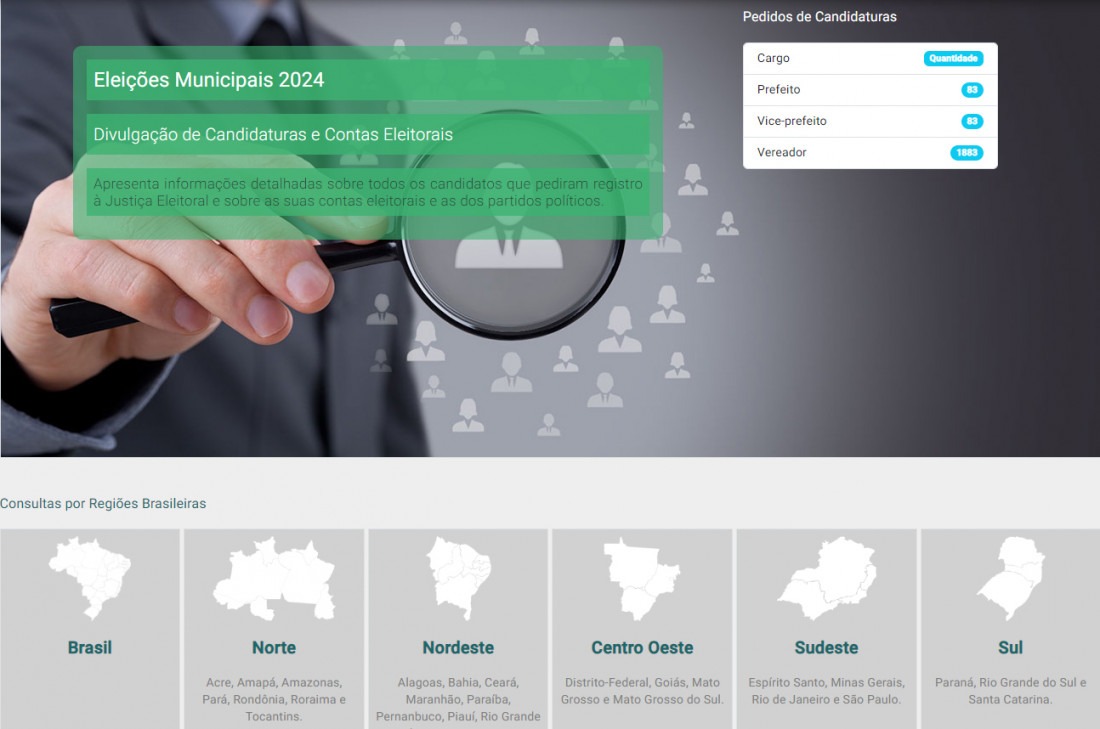This screenshot has height=729, width=1100.
Task: Select the Norte region map icon
Action: click(274, 579)
